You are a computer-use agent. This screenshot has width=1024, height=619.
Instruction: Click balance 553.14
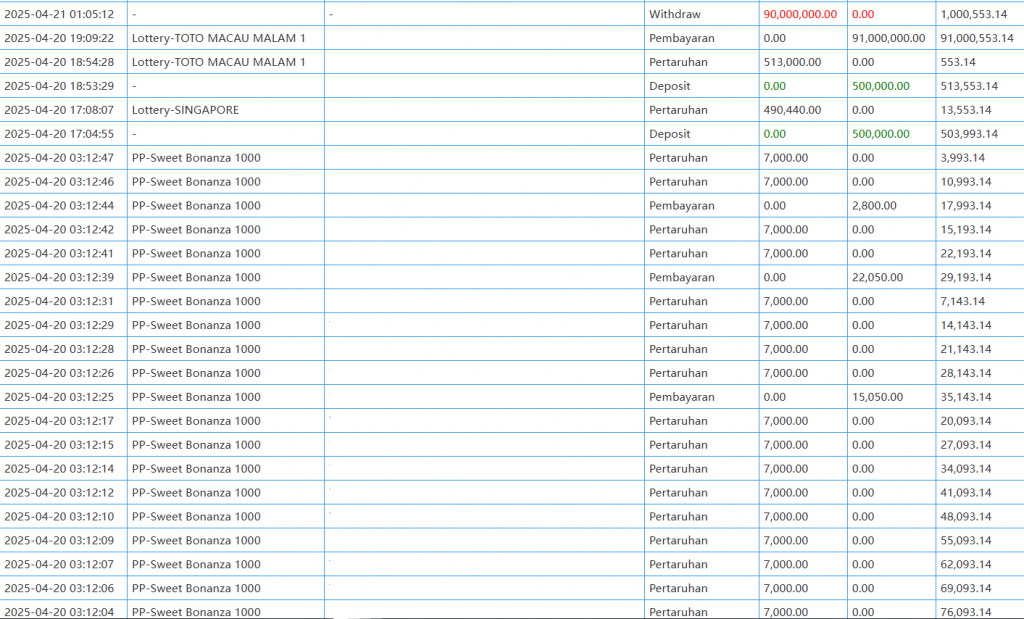(x=958, y=62)
